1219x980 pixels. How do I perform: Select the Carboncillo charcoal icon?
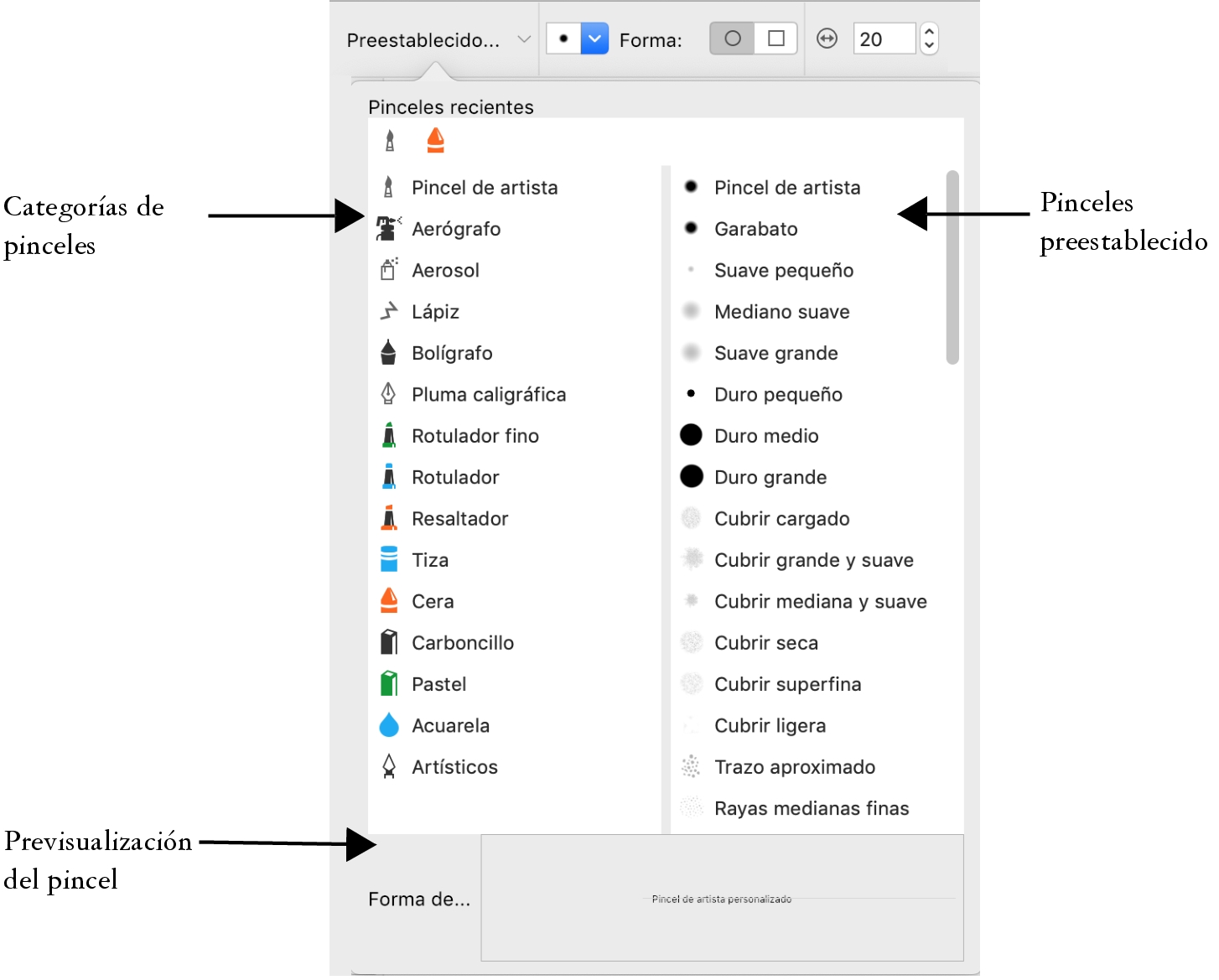388,642
